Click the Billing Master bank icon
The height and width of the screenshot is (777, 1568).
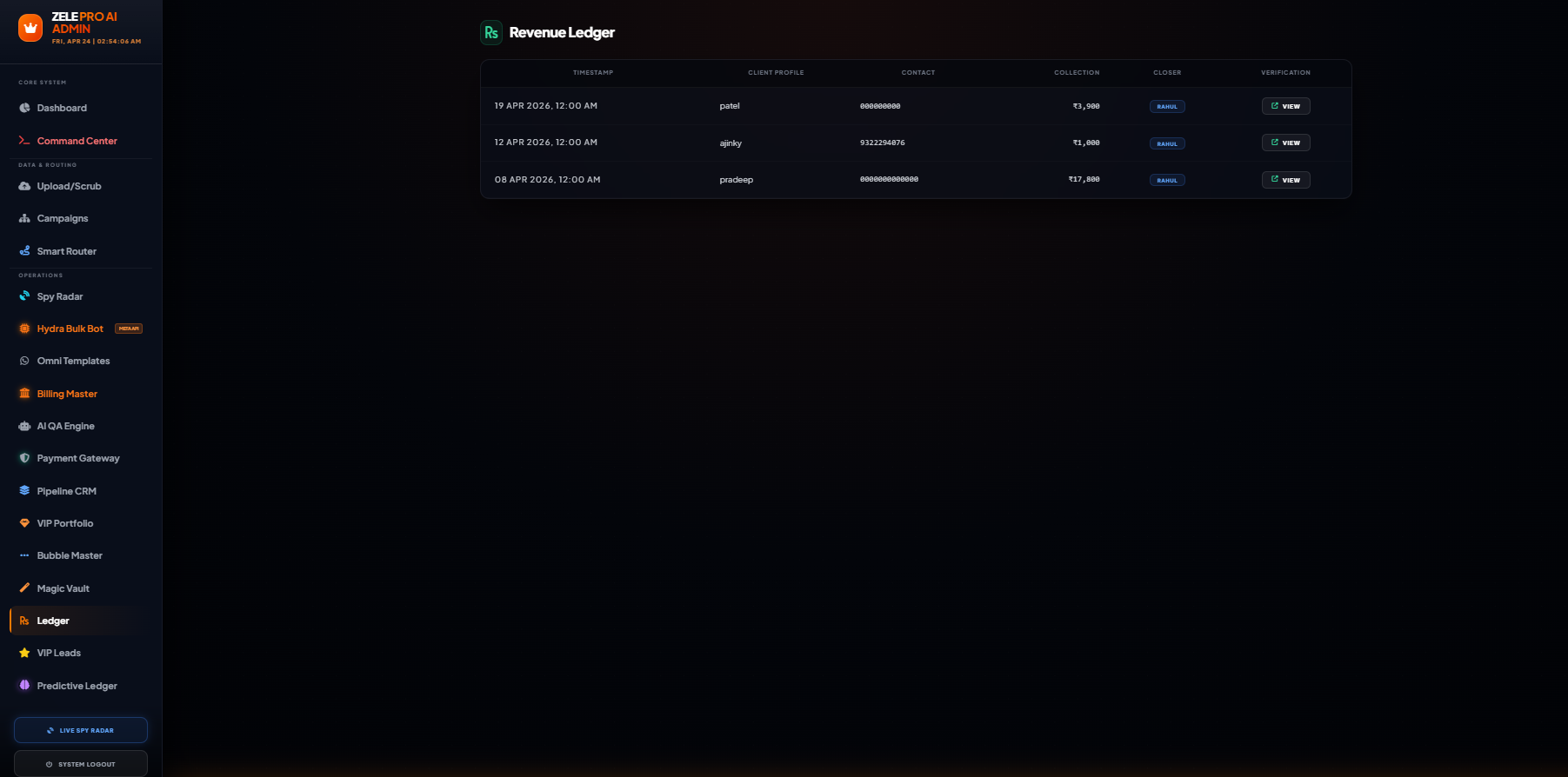tap(24, 393)
